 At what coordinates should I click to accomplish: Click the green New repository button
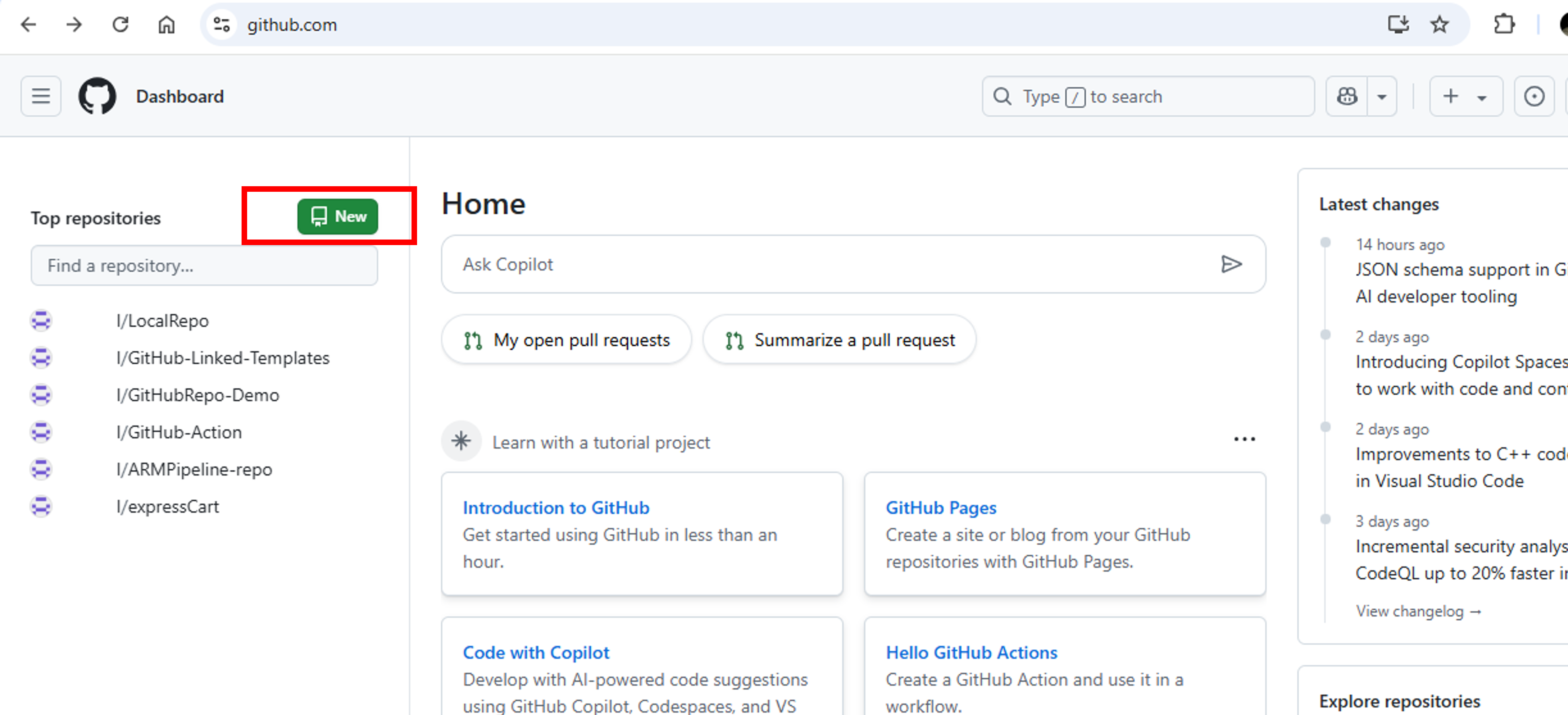coord(337,216)
